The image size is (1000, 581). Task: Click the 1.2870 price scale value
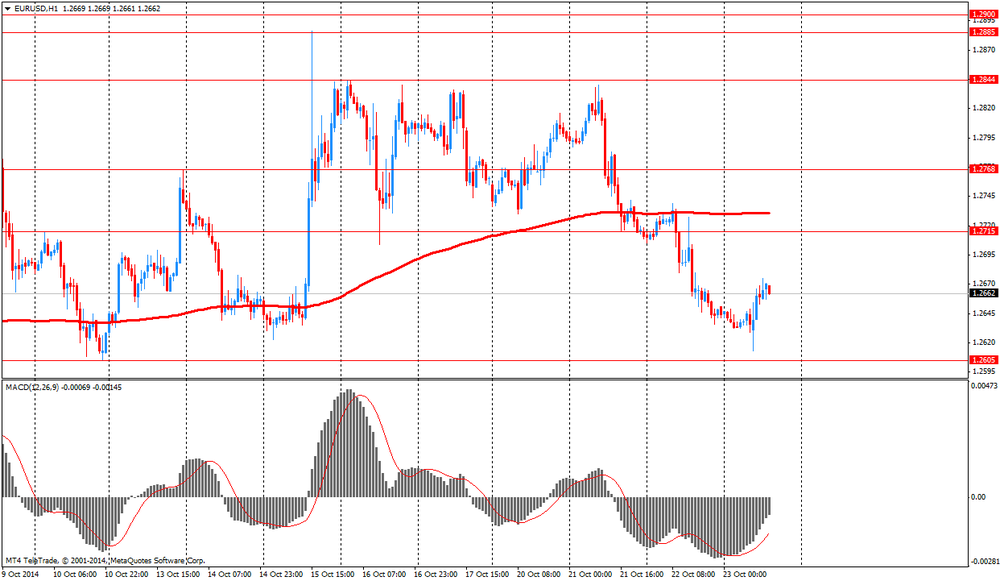tap(983, 50)
